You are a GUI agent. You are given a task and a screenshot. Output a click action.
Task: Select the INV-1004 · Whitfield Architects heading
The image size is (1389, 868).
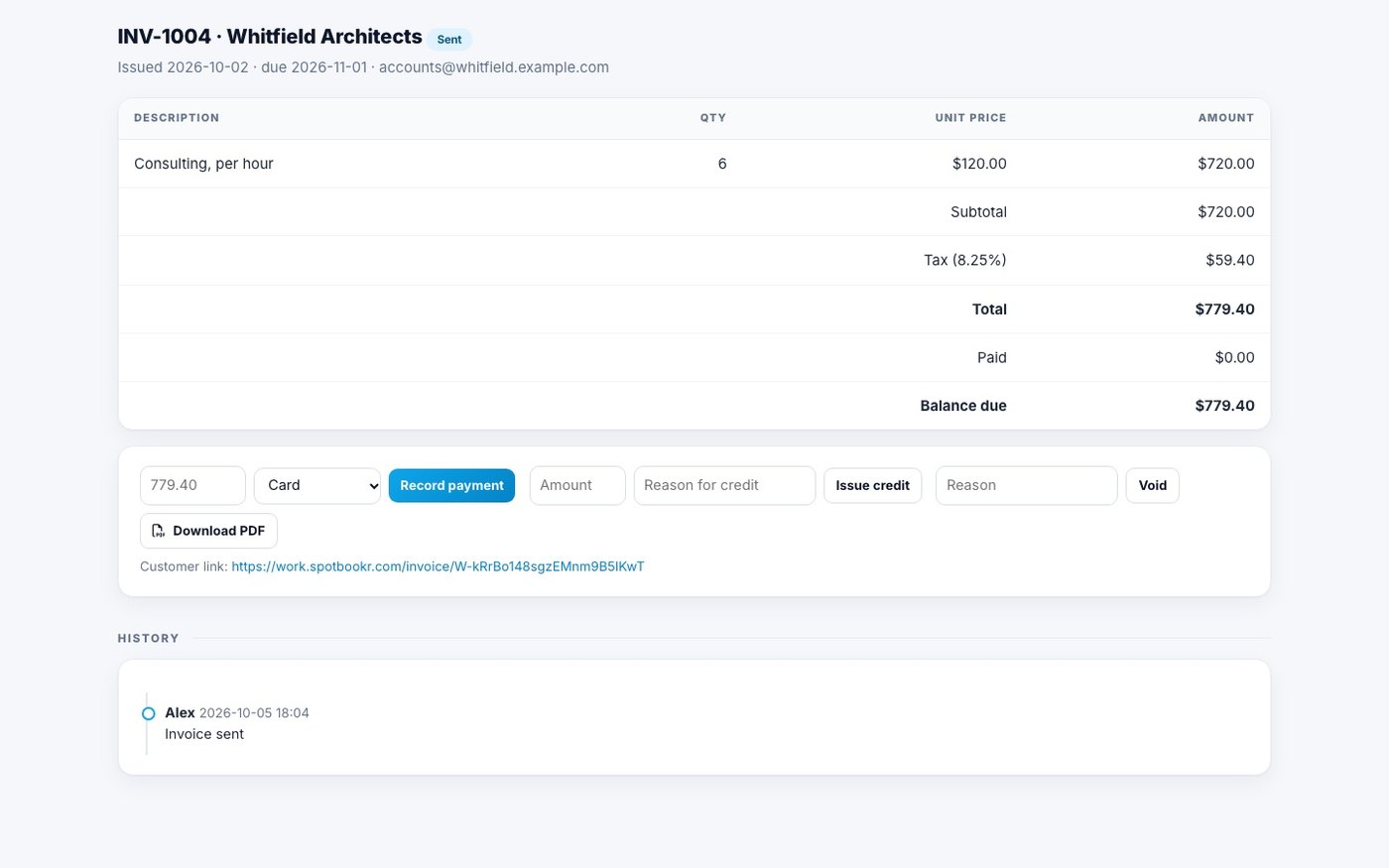(270, 37)
